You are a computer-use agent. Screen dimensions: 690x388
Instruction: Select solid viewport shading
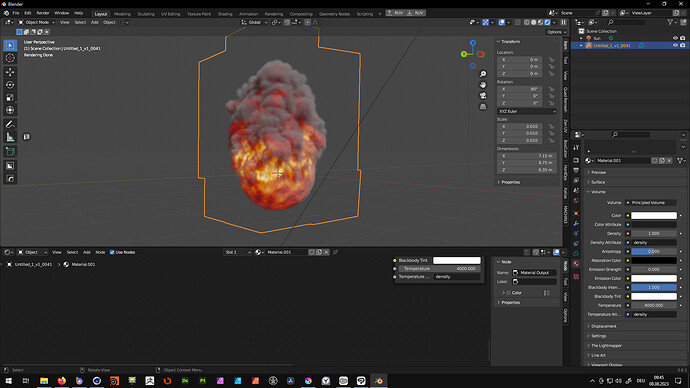[x=534, y=22]
